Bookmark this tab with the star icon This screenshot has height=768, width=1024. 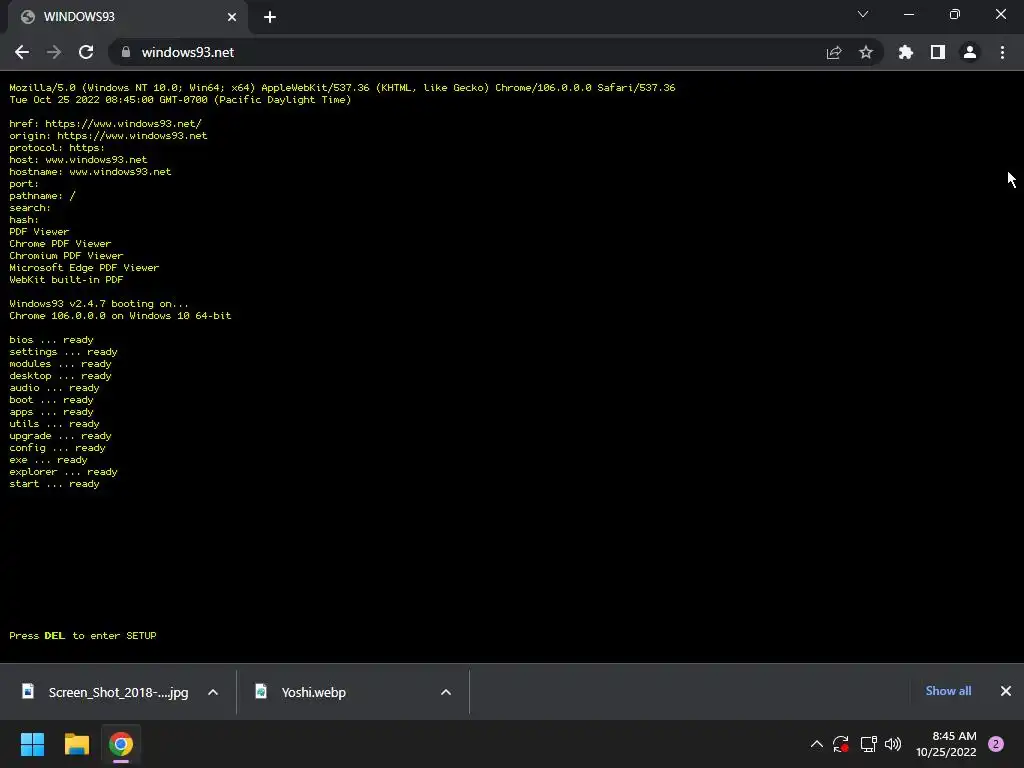[x=866, y=52]
